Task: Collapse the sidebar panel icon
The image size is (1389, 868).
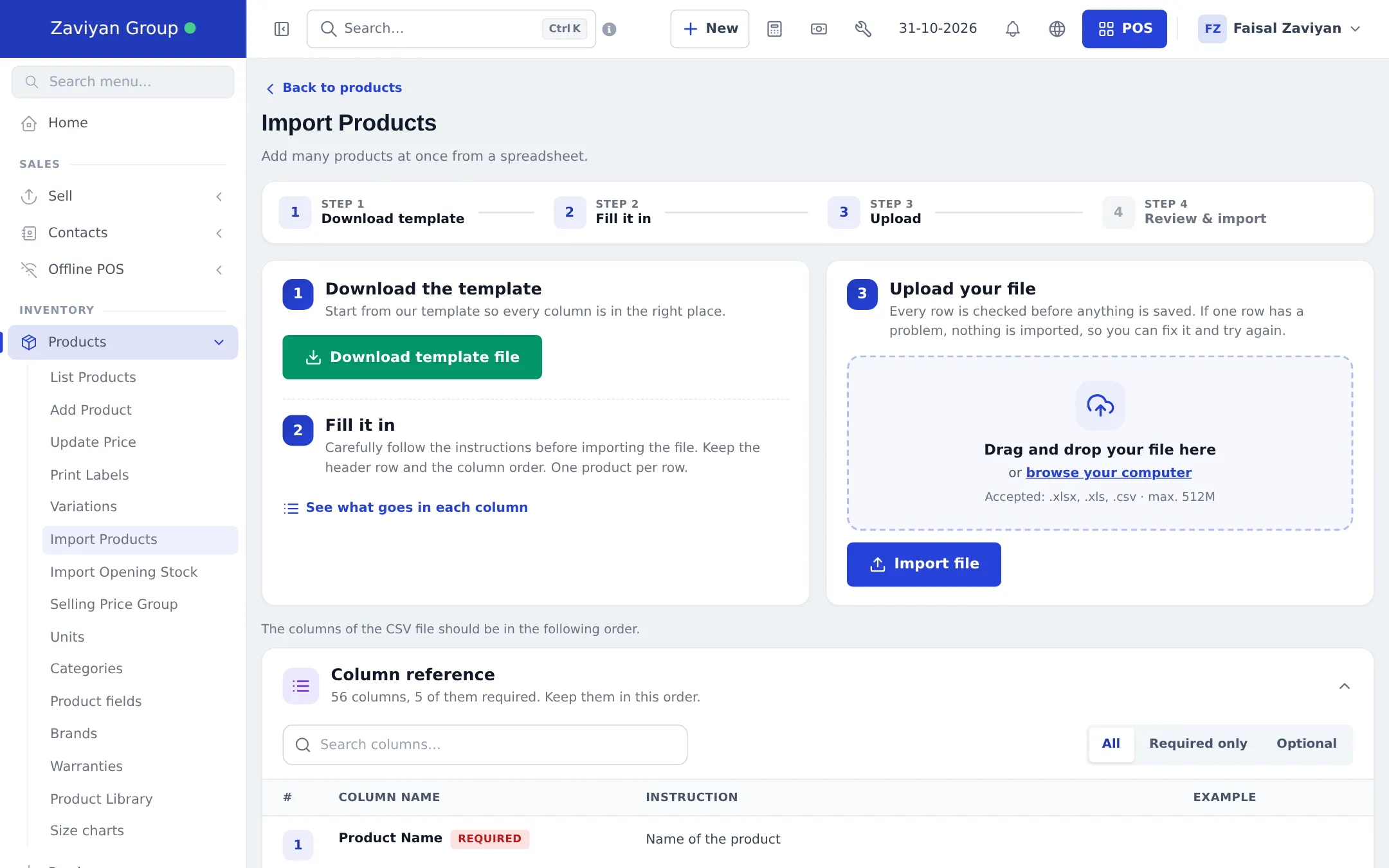Action: coord(282,29)
